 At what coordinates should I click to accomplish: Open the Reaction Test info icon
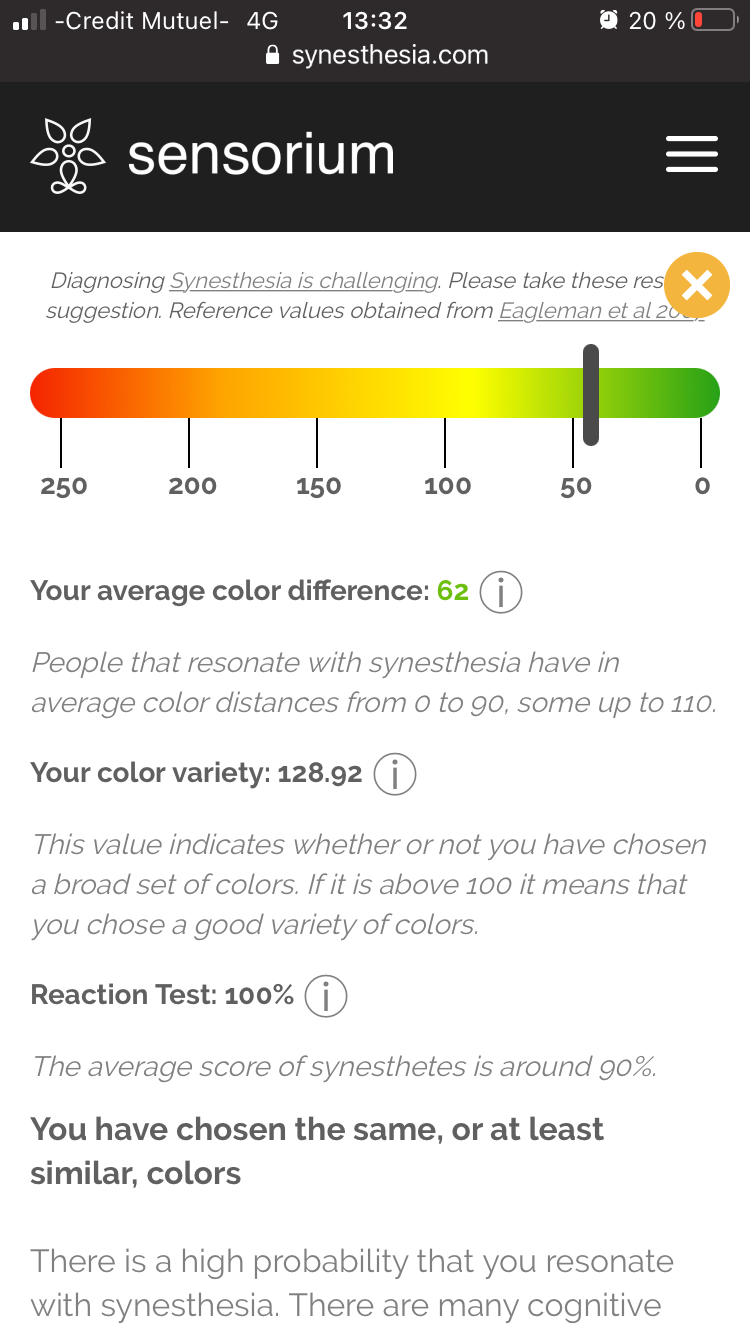(325, 996)
